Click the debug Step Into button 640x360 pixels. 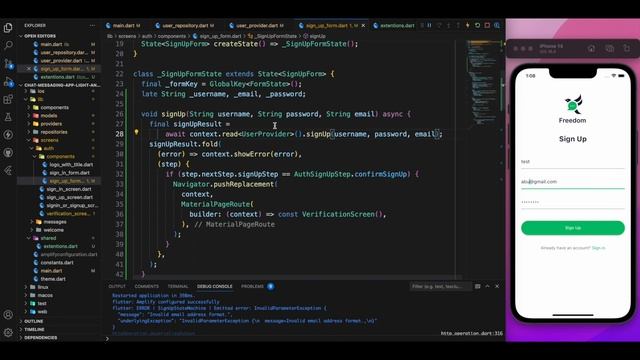tap(449, 25)
